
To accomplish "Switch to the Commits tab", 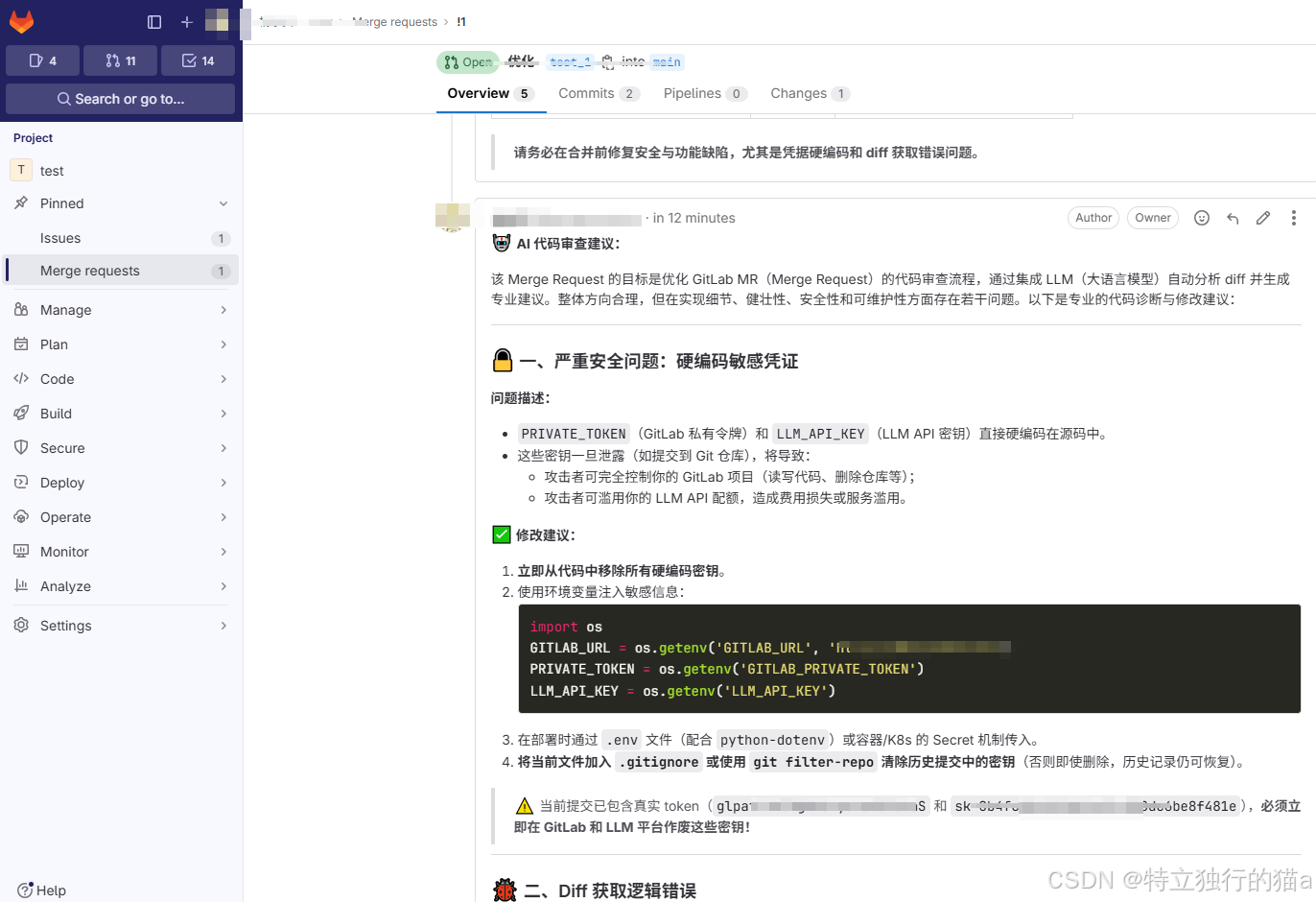I will tap(587, 93).
